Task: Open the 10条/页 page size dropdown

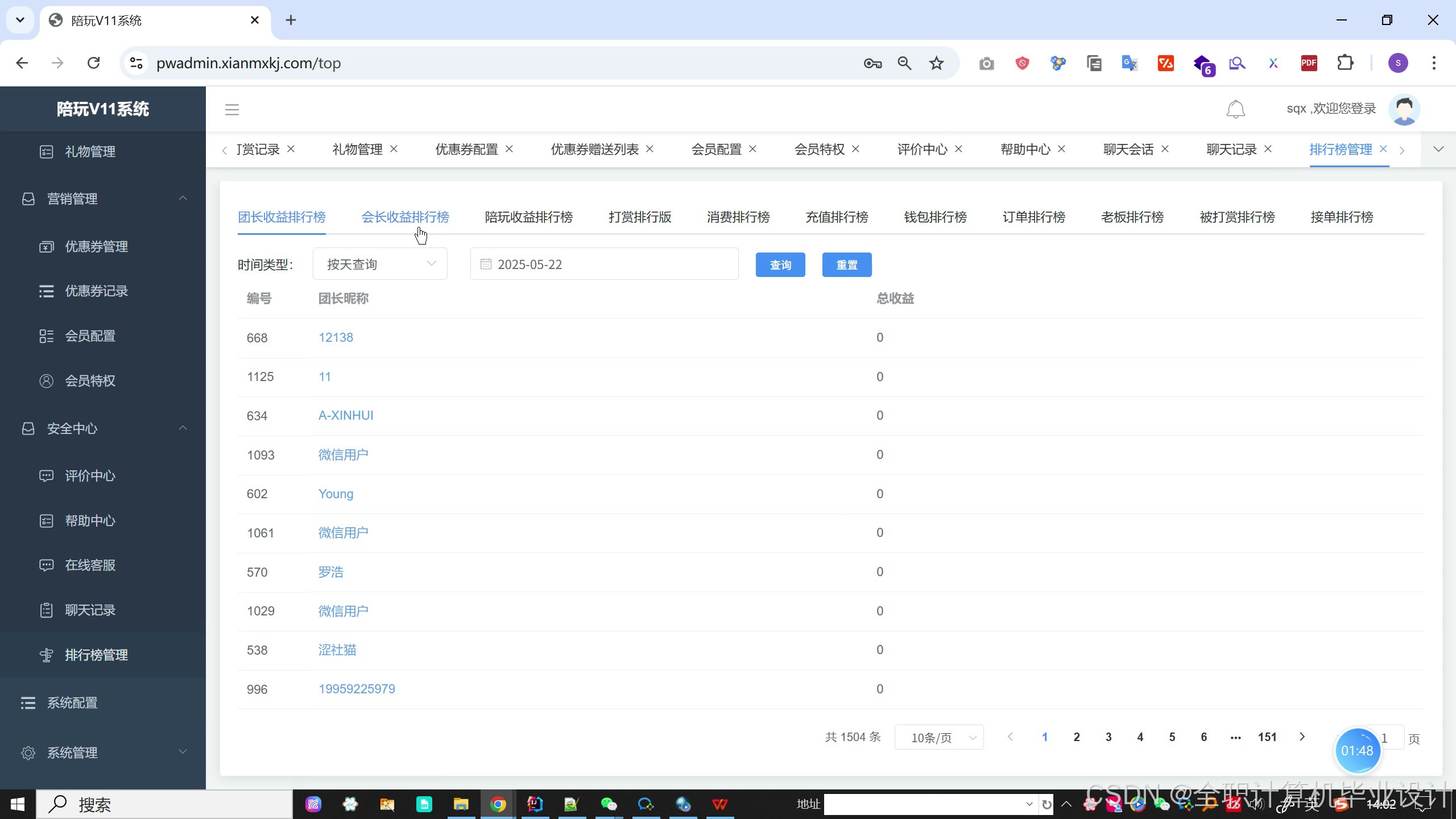Action: [939, 738]
